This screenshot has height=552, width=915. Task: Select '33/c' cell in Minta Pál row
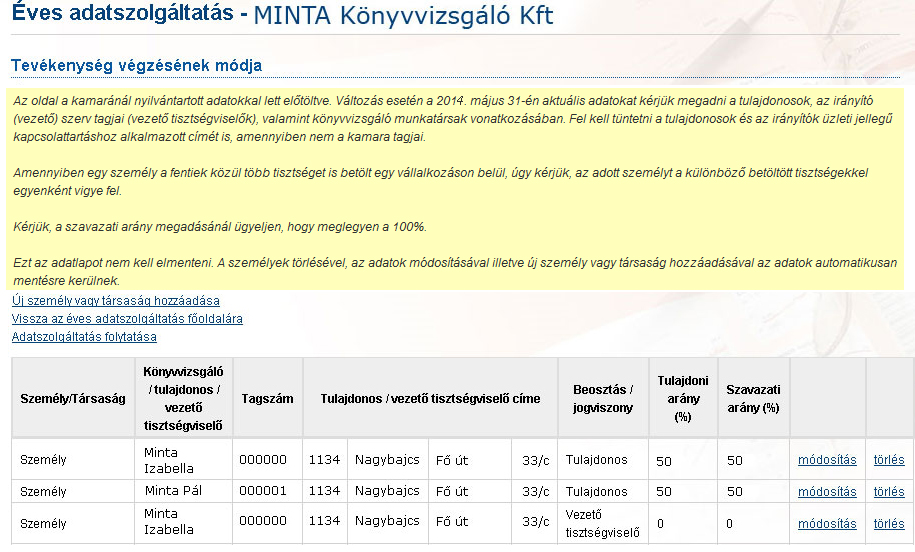coord(535,491)
